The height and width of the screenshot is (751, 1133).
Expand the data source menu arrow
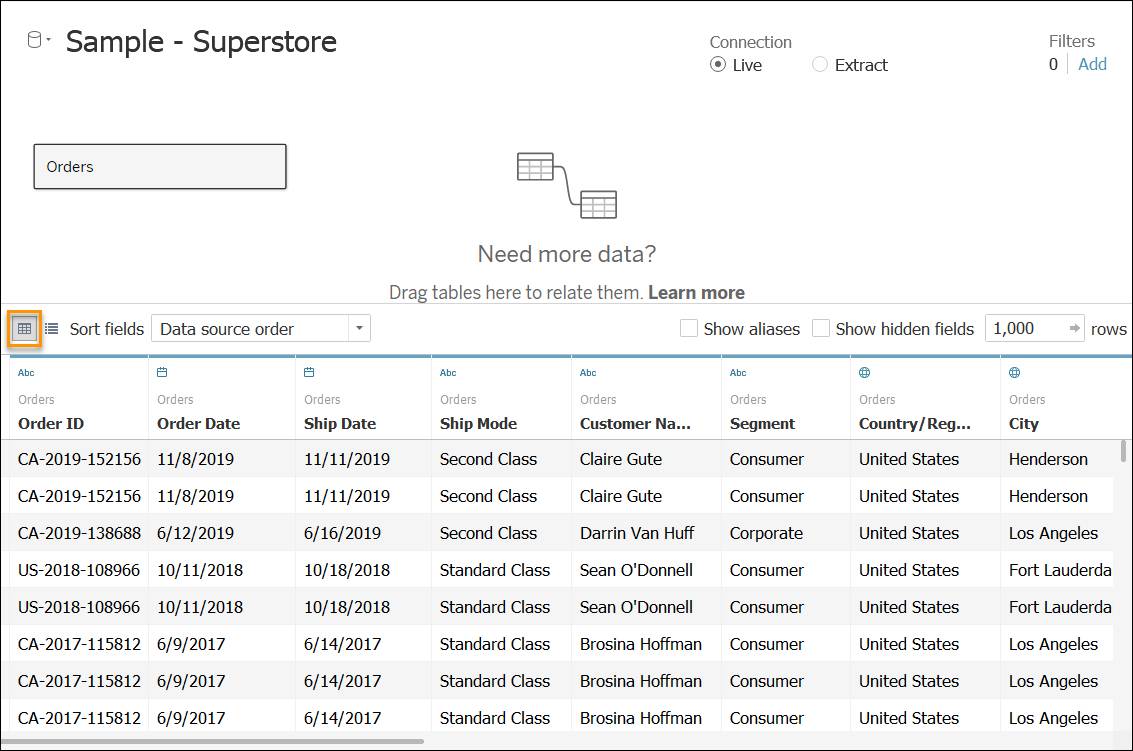click(49, 39)
